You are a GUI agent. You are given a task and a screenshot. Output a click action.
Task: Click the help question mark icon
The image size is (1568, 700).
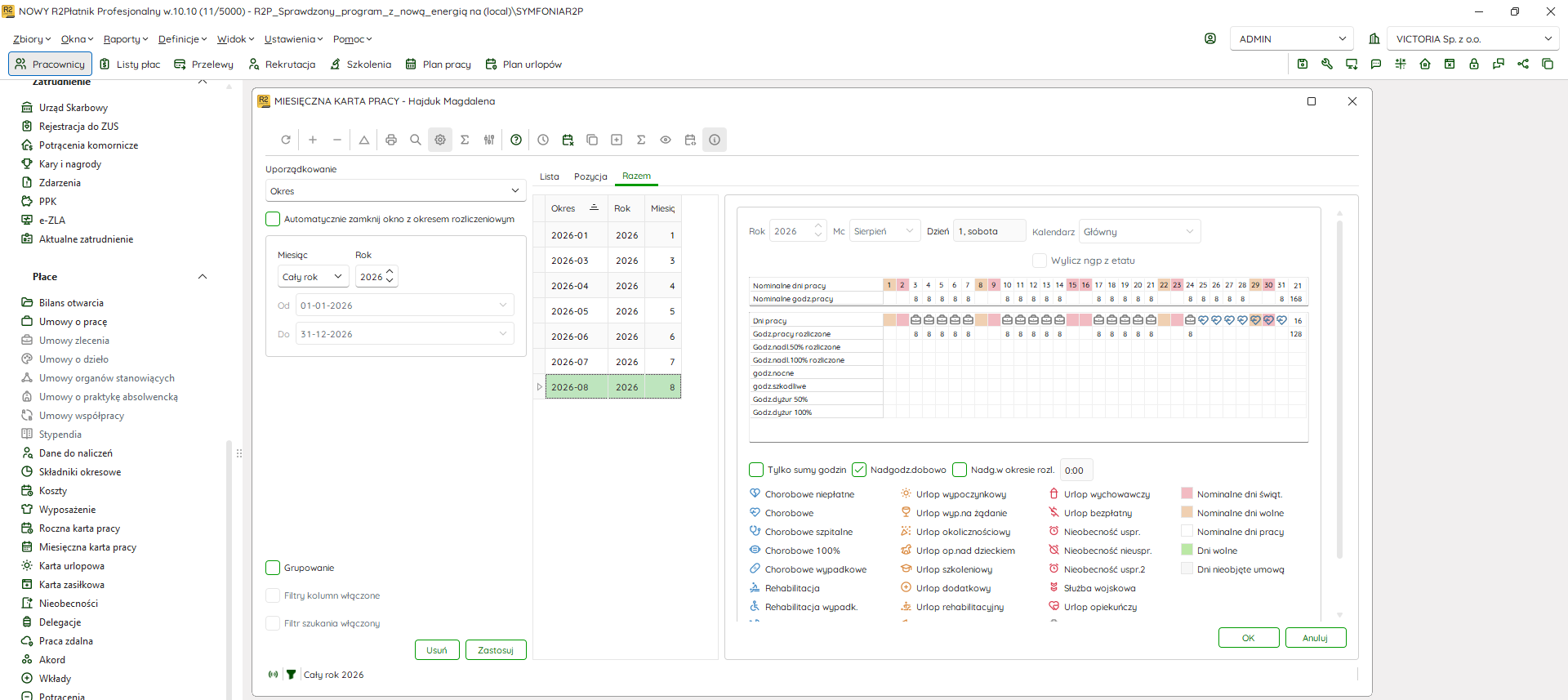tap(516, 140)
